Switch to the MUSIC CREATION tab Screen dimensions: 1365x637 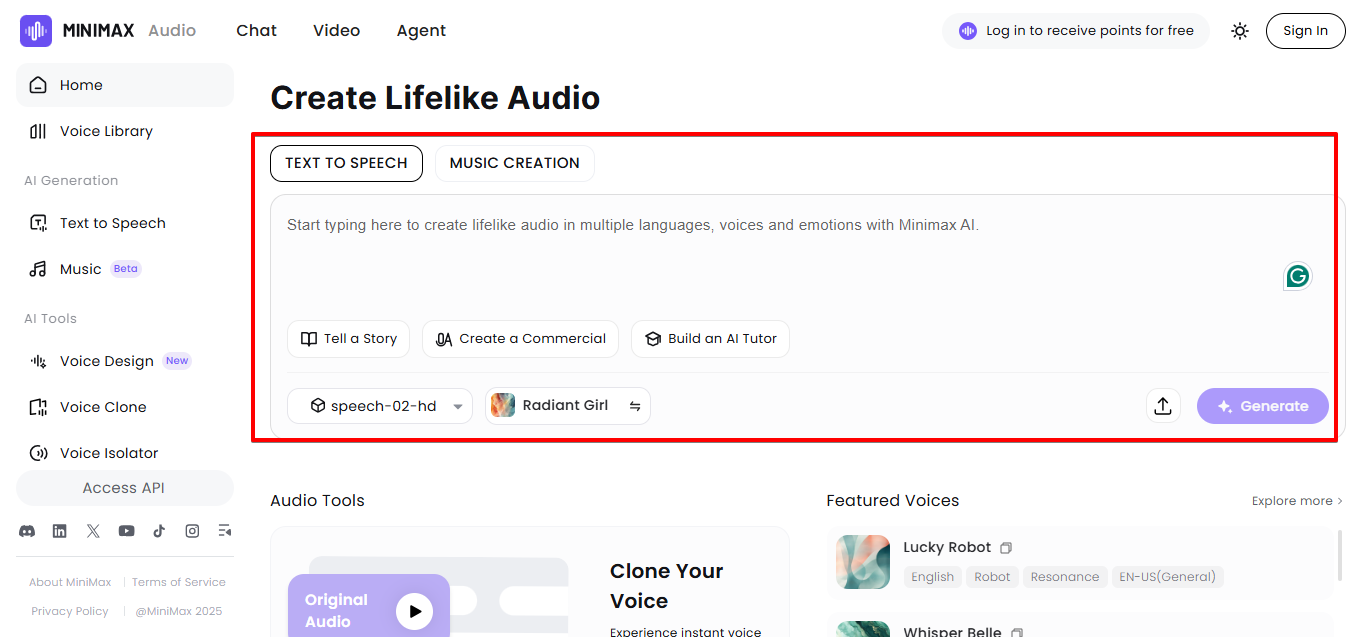pyautogui.click(x=514, y=162)
